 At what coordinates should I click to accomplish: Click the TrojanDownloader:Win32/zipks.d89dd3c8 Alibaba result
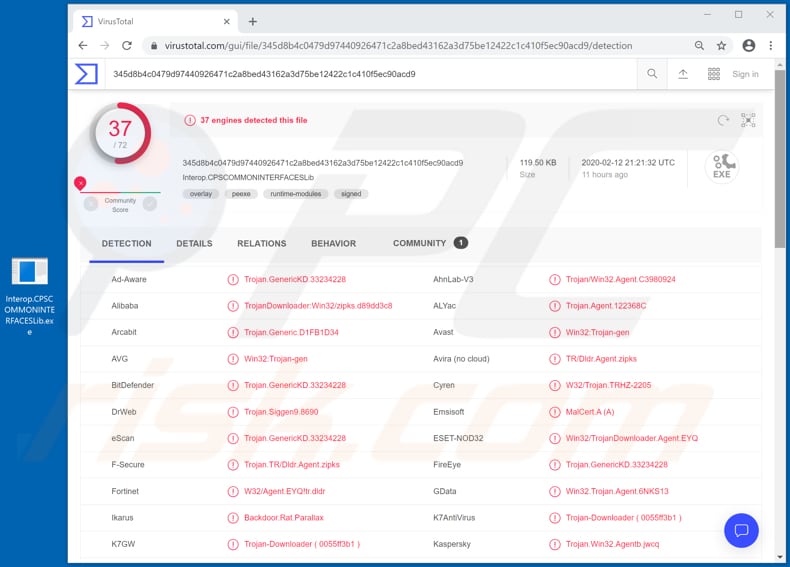pyautogui.click(x=318, y=306)
